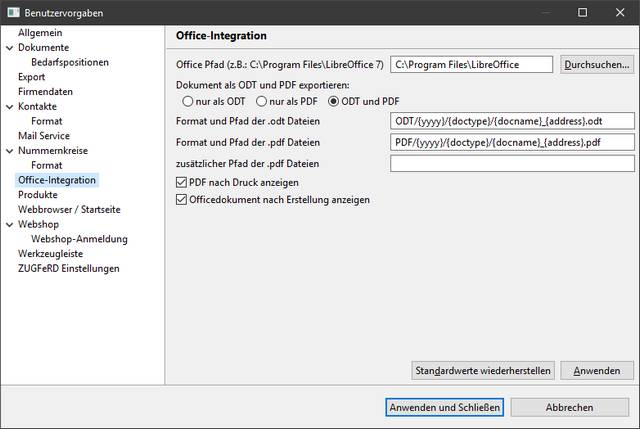Select Nummernkreise in the sidebar
This screenshot has height=429, width=640.
[x=53, y=151]
